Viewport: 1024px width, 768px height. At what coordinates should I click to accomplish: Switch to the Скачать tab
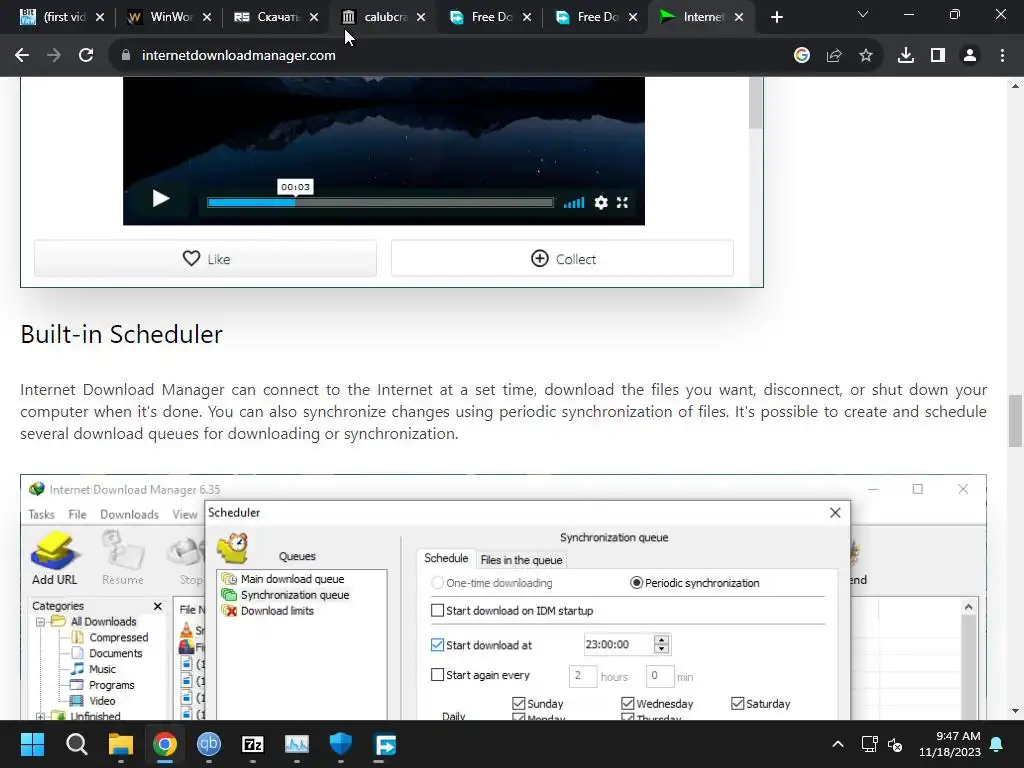click(x=272, y=17)
